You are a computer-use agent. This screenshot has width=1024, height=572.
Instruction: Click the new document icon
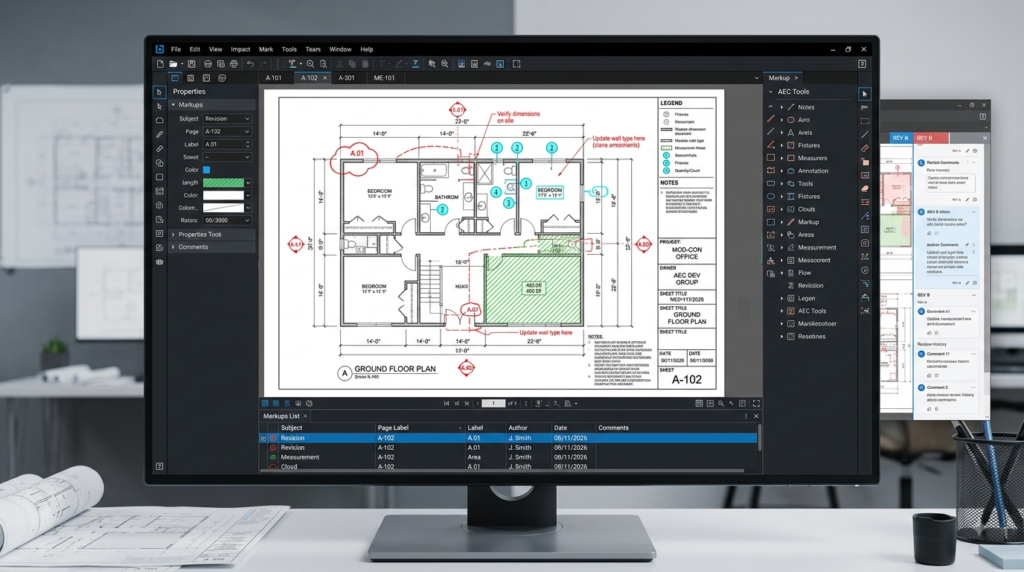(x=160, y=64)
